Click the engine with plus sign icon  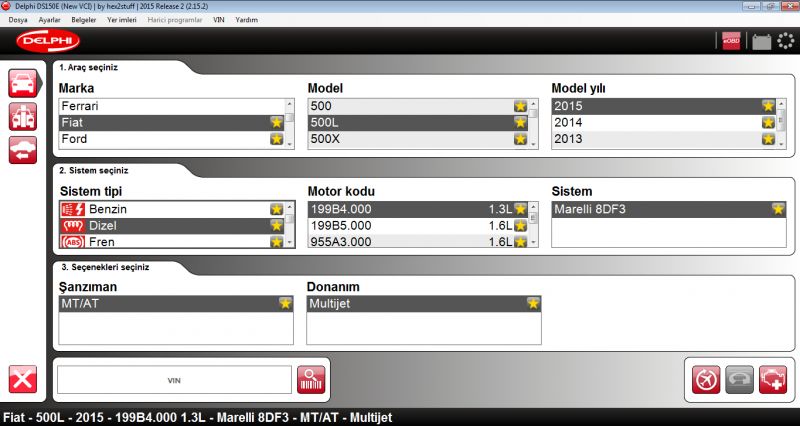click(773, 380)
